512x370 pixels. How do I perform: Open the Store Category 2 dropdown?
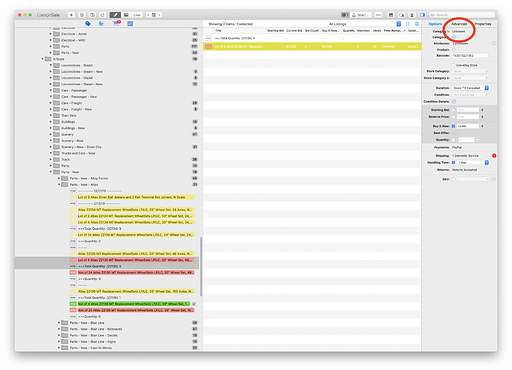[x=470, y=78]
